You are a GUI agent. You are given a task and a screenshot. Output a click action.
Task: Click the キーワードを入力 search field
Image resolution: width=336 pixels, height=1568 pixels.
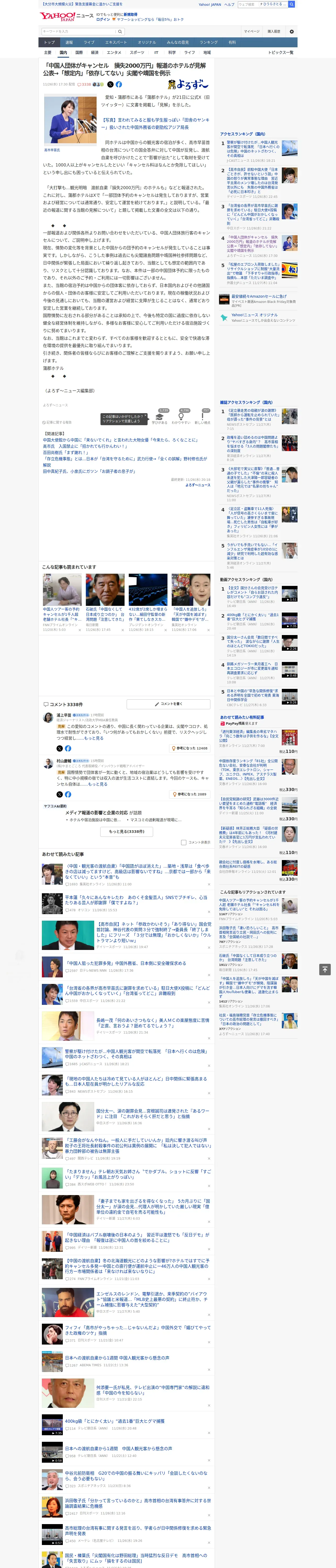(79, 32)
